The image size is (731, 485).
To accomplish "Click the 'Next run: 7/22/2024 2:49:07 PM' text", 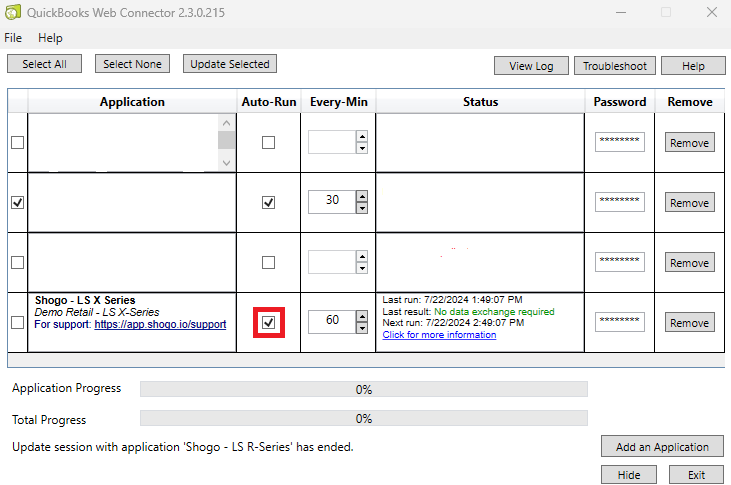I will coord(453,323).
